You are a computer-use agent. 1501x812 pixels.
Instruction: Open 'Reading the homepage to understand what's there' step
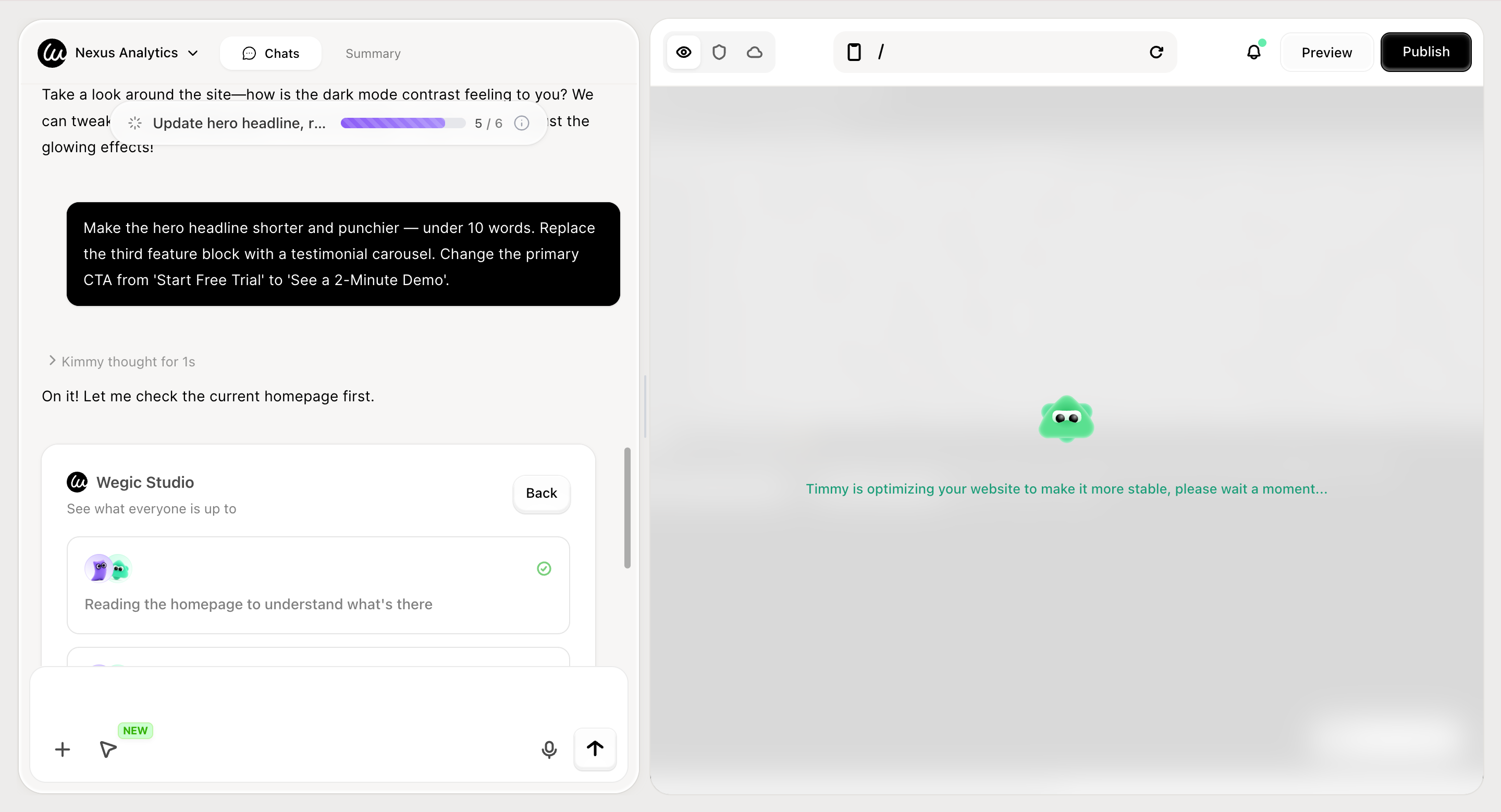click(318, 585)
